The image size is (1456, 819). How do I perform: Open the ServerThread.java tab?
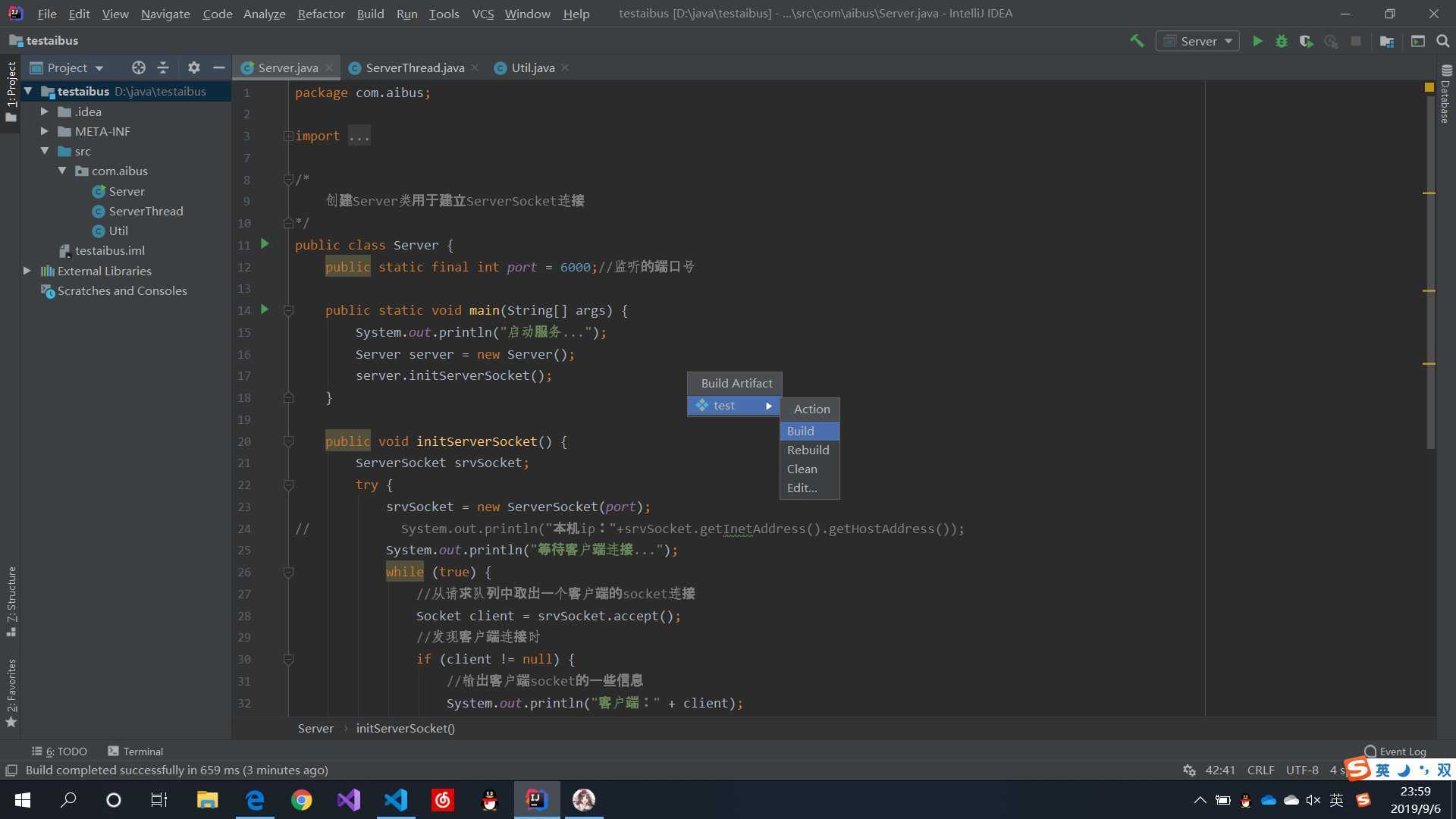(413, 67)
